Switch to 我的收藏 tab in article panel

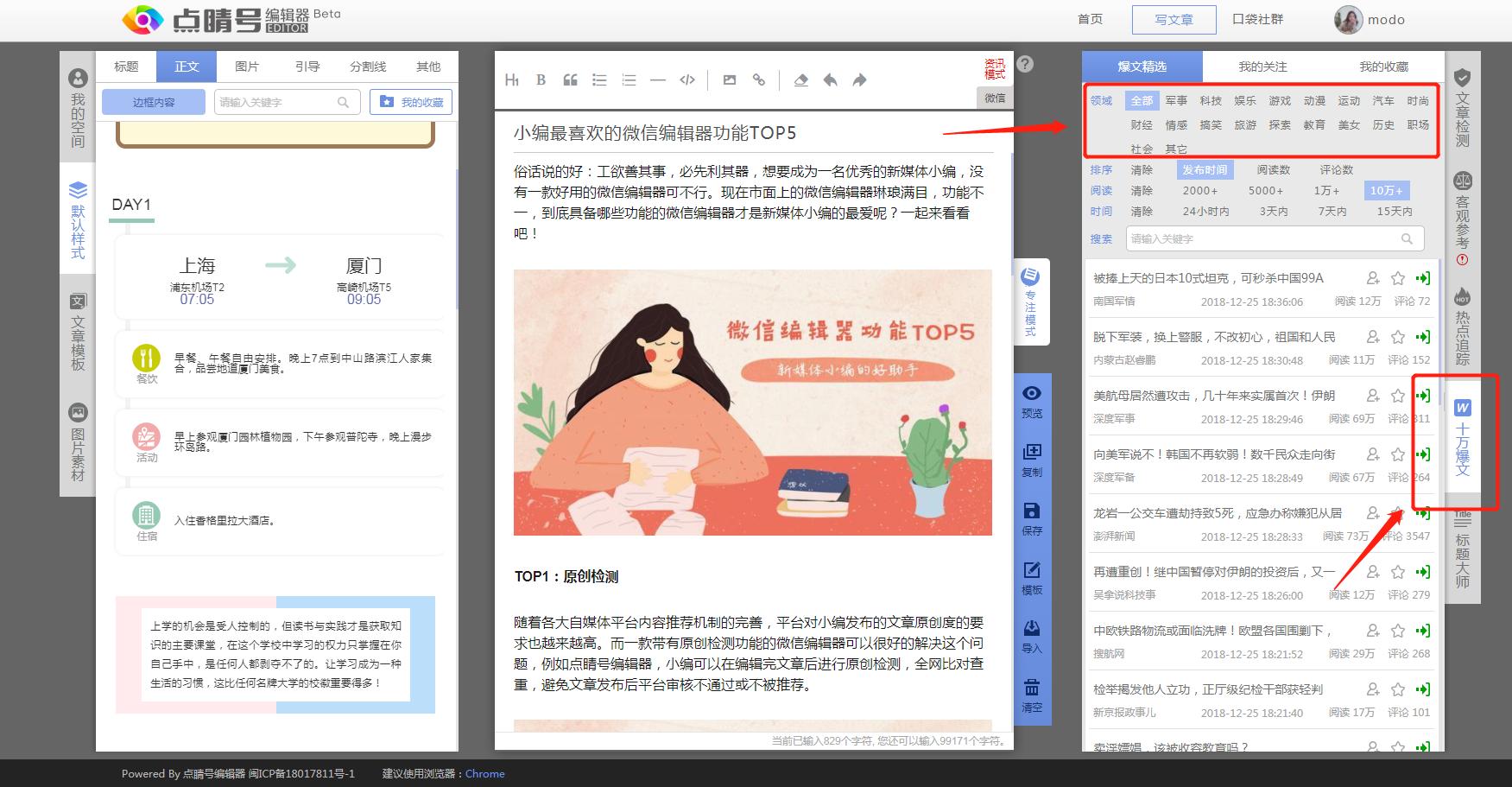point(1383,67)
